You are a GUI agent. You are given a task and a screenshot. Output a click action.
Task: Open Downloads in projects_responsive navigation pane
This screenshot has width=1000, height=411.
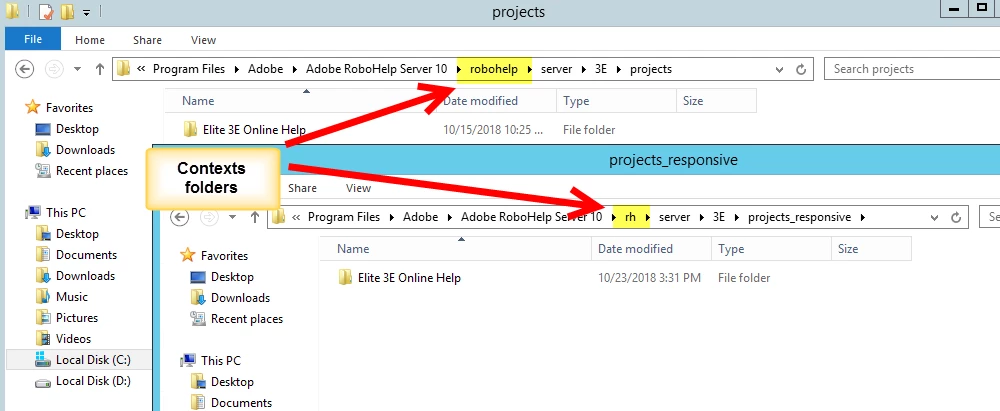click(x=230, y=298)
